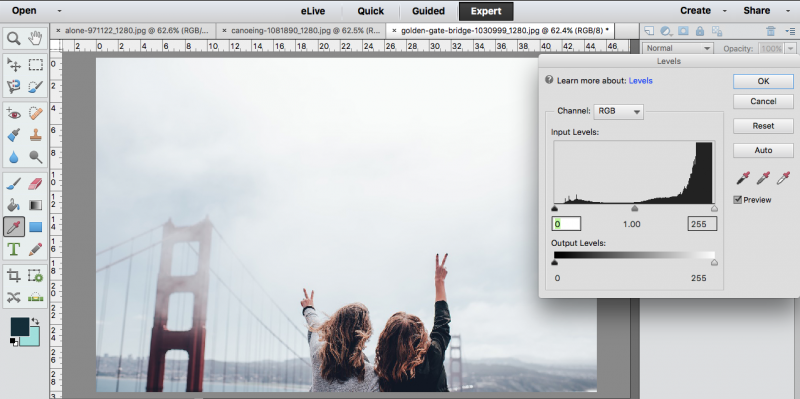Click Auto levels button
Screen dimensions: 800x399
click(x=763, y=151)
